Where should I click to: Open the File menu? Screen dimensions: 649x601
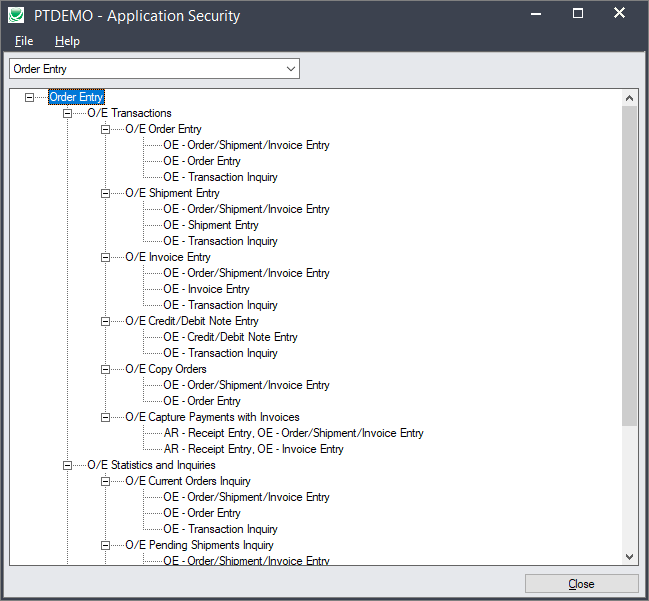point(24,41)
